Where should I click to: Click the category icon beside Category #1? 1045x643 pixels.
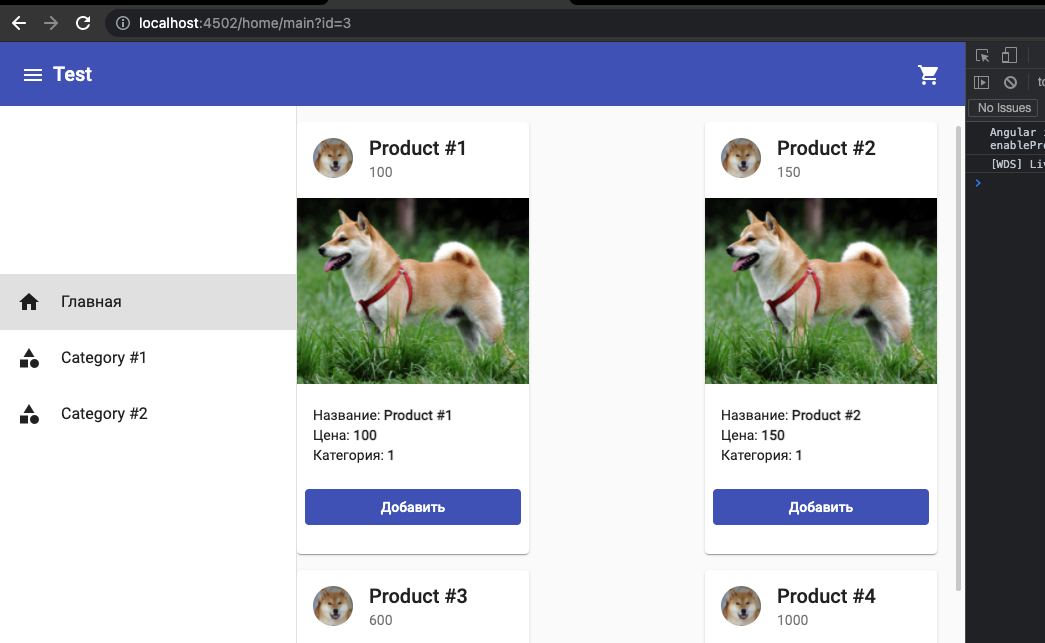point(29,358)
